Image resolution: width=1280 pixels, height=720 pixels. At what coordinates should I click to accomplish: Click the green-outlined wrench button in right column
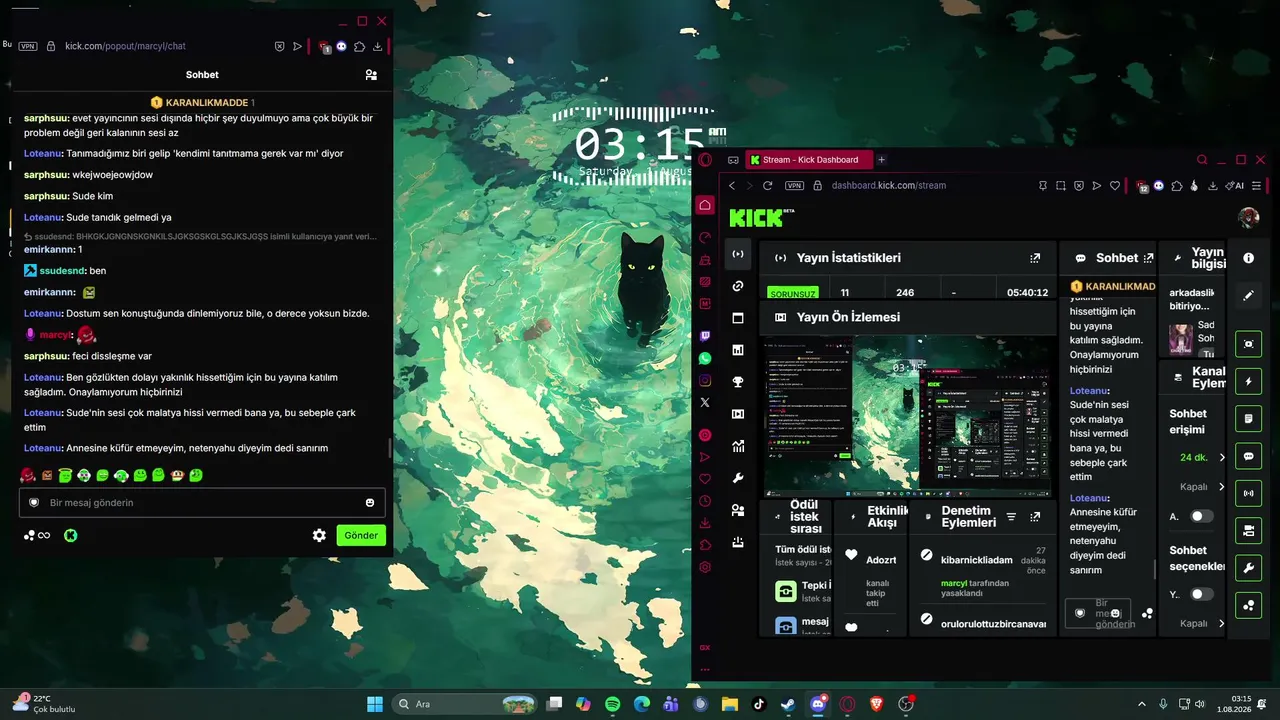point(1248,568)
